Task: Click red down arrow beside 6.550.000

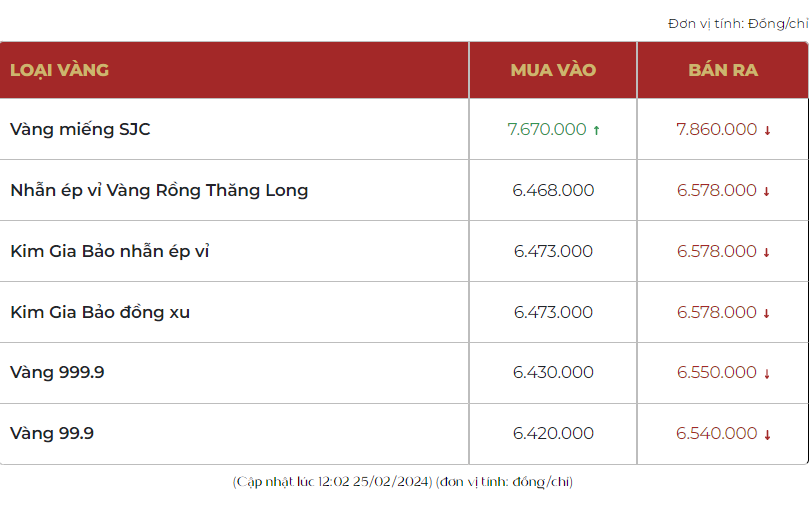Action: [x=767, y=373]
